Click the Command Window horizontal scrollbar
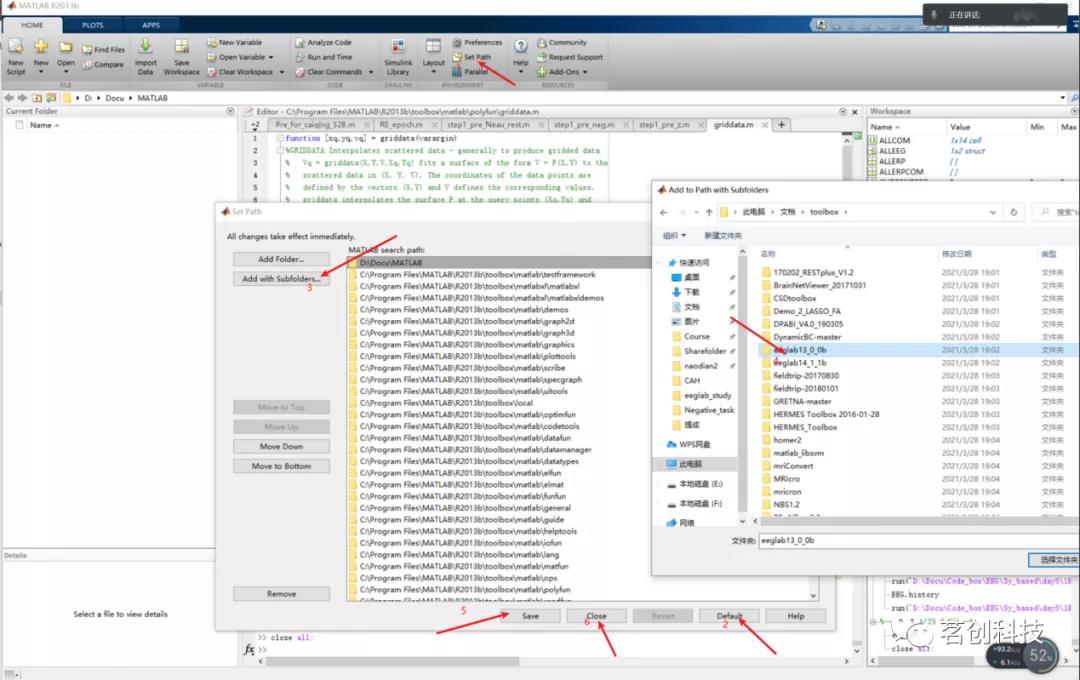The height and width of the screenshot is (680, 1080). tap(392, 661)
